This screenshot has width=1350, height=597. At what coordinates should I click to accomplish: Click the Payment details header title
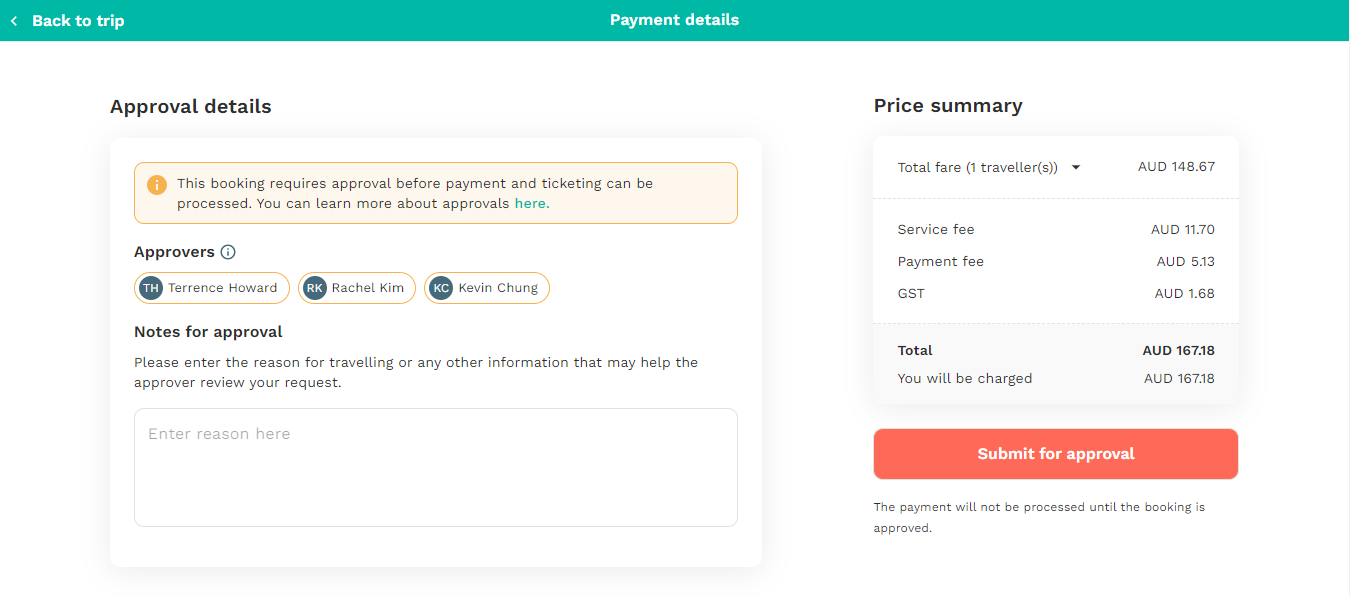coord(675,20)
